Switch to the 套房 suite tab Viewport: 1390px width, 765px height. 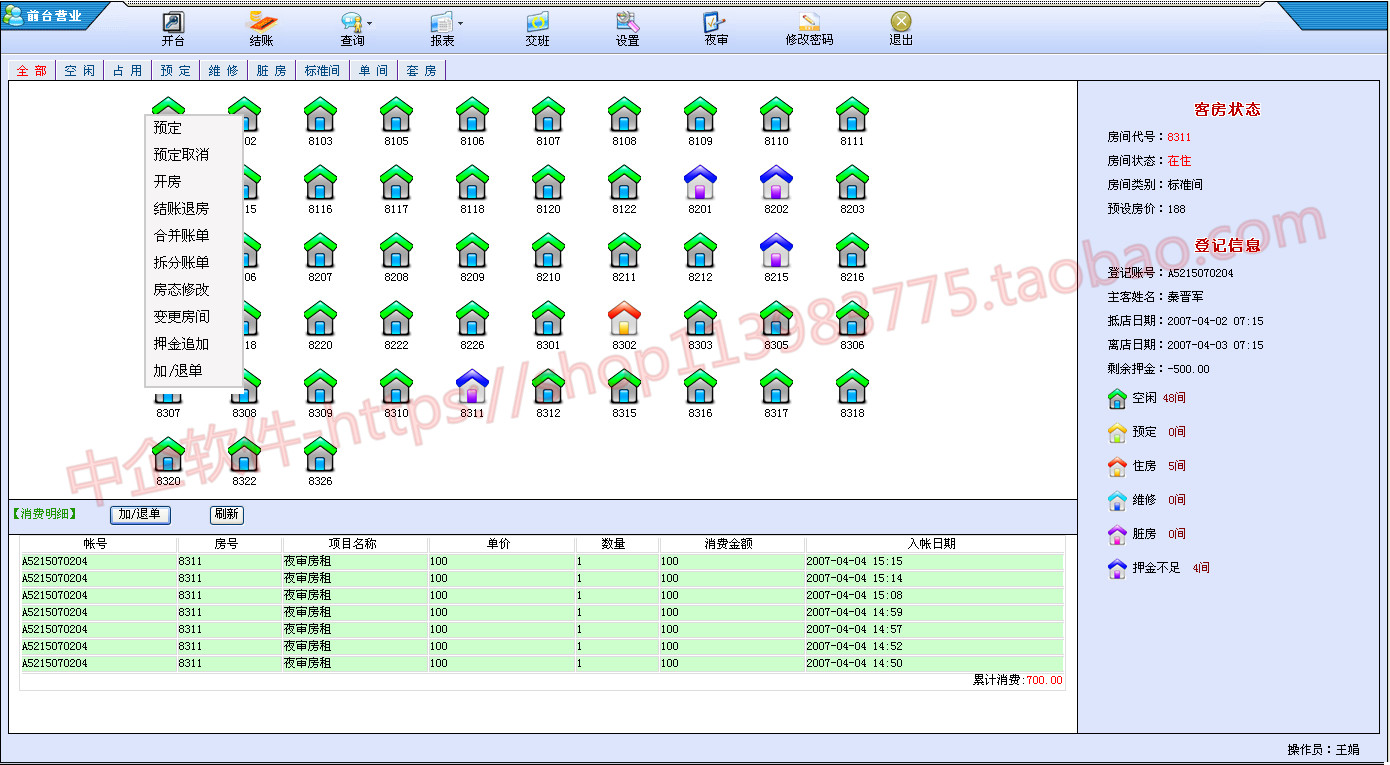coord(422,70)
